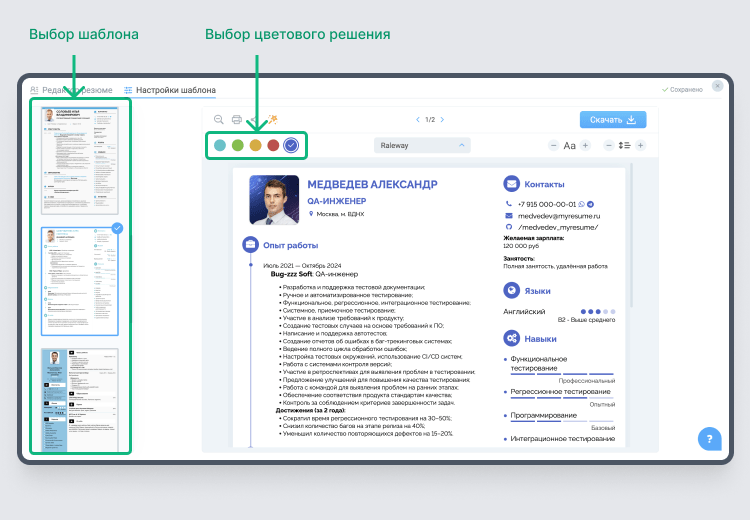
Task: Open the help question mark button
Action: [x=709, y=439]
